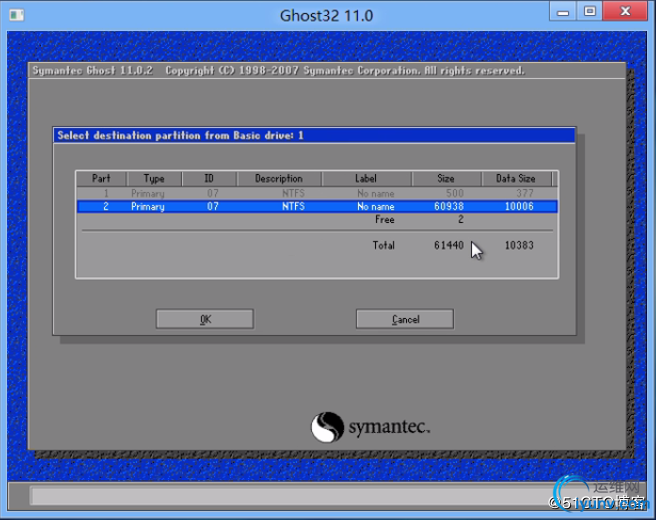The image size is (656, 520).
Task: Select partition 2 Primary NTFS row
Action: click(317, 206)
